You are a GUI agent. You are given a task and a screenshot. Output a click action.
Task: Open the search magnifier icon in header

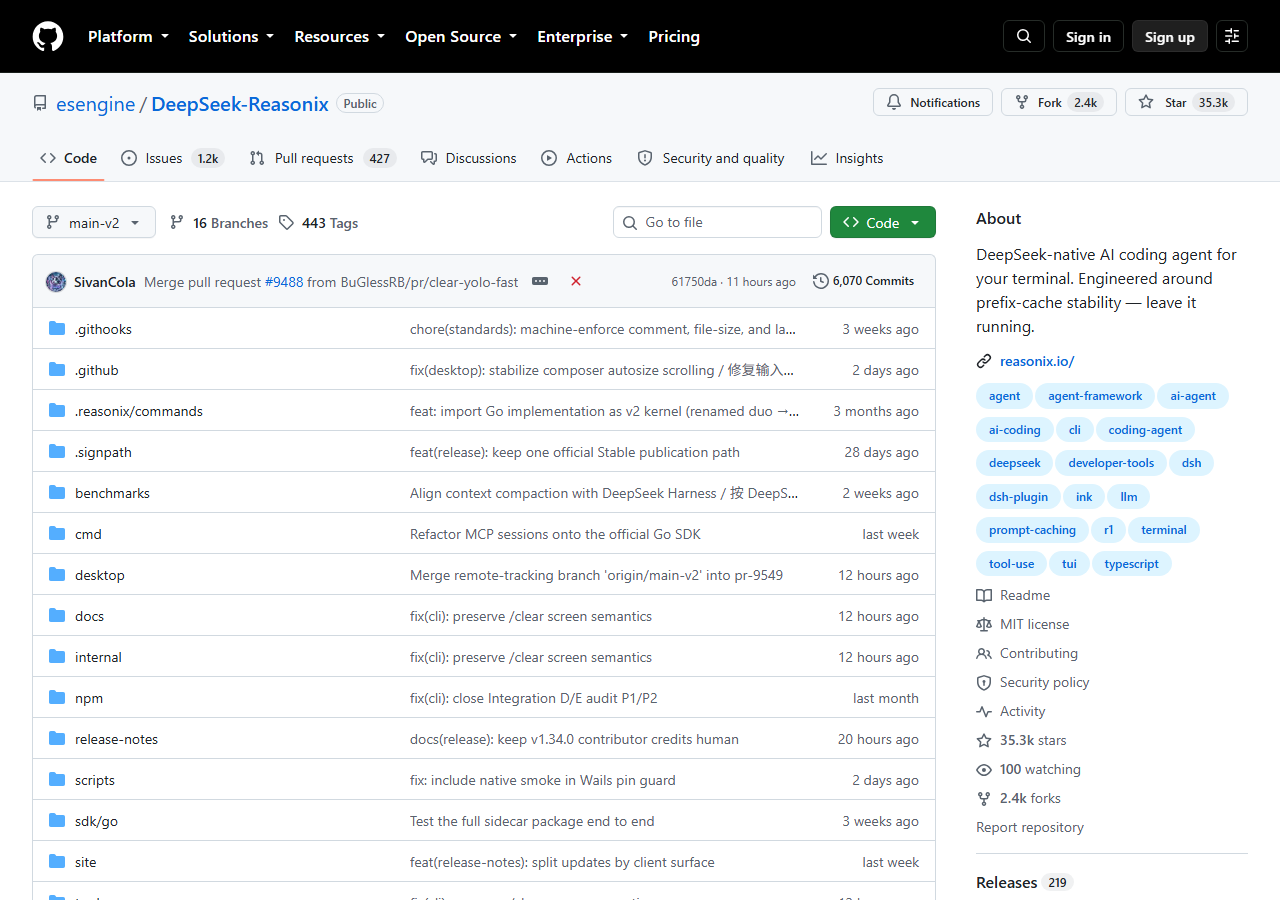point(1024,37)
